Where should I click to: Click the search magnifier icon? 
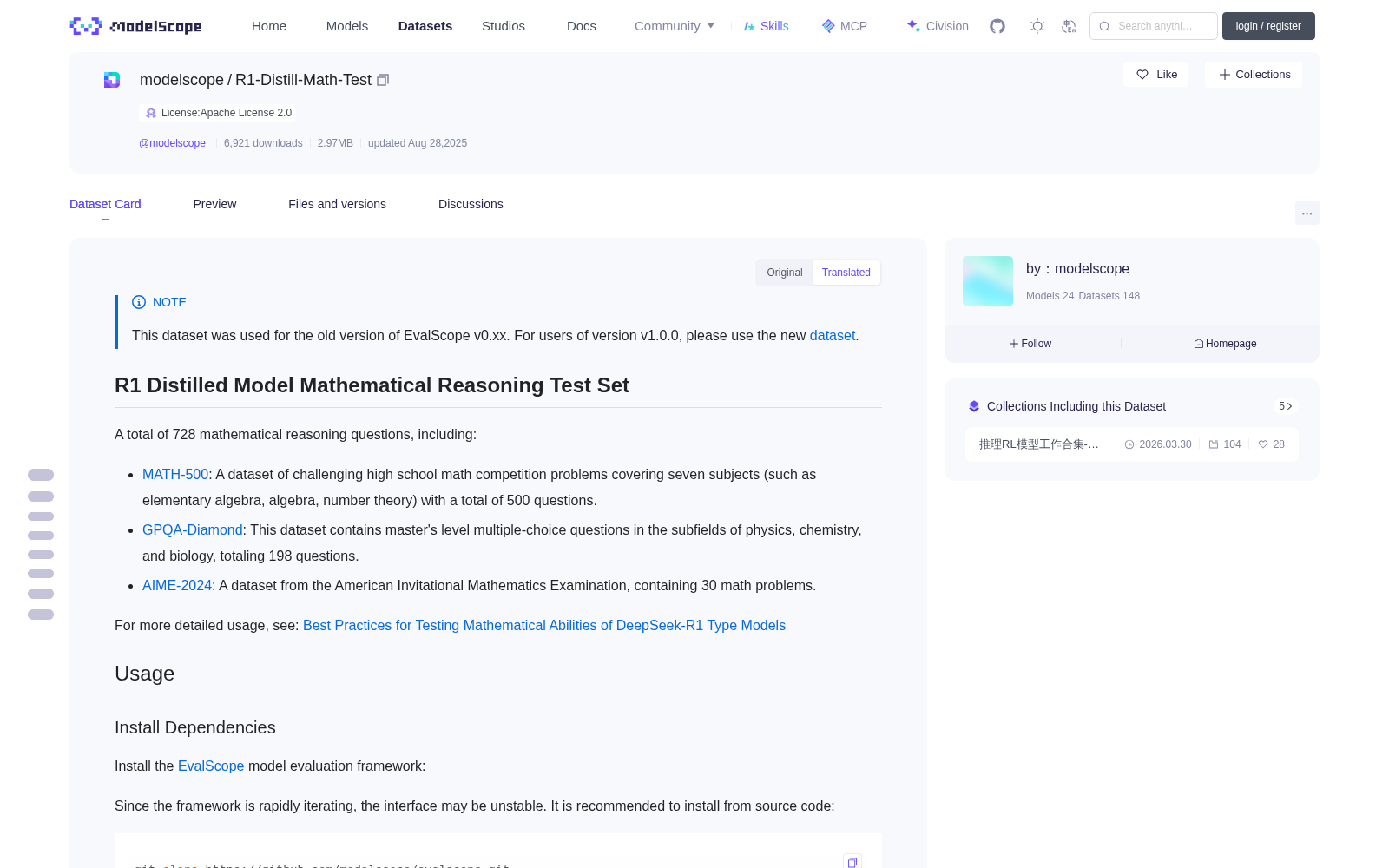[x=1104, y=26]
